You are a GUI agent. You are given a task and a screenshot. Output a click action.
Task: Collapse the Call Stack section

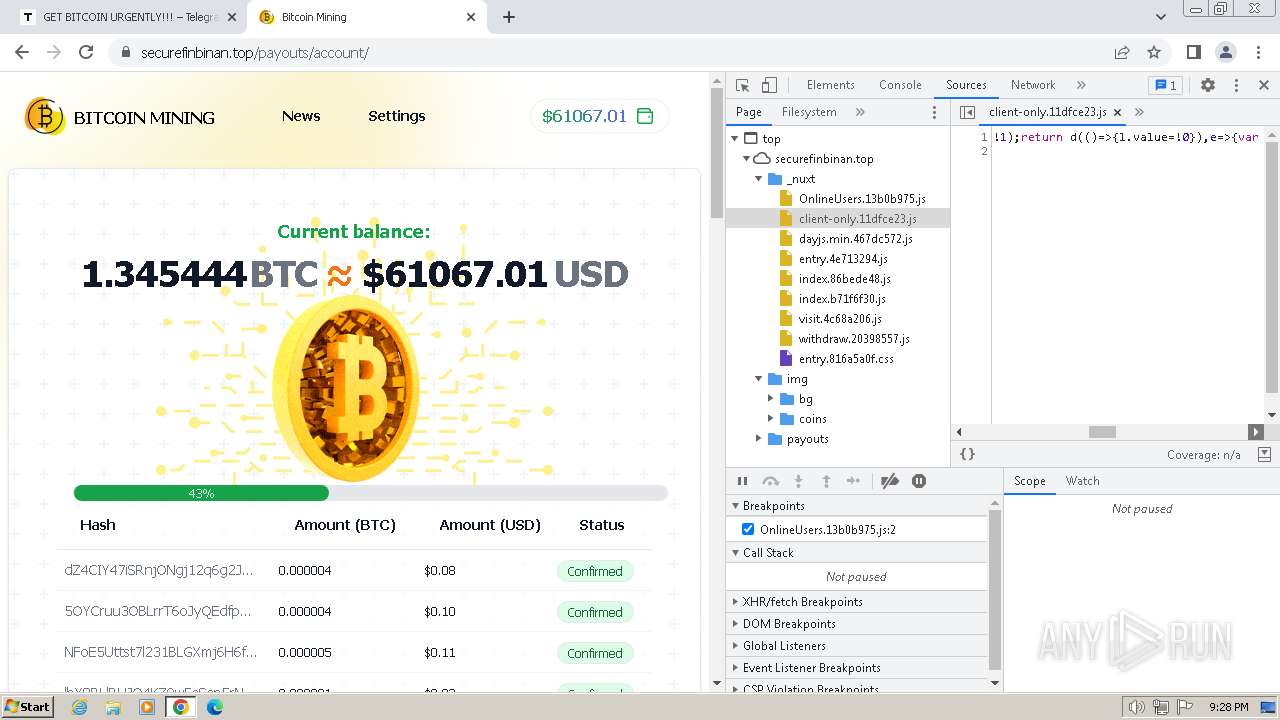[857, 553]
